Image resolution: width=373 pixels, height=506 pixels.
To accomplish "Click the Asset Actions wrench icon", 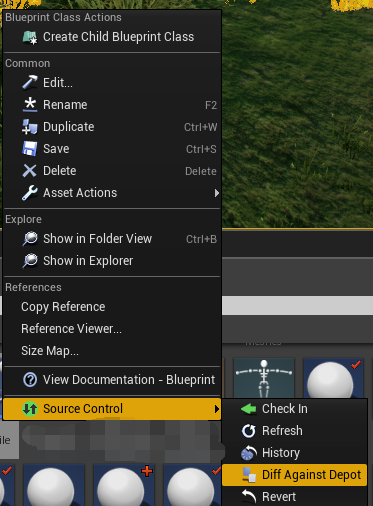I will [x=30, y=193].
